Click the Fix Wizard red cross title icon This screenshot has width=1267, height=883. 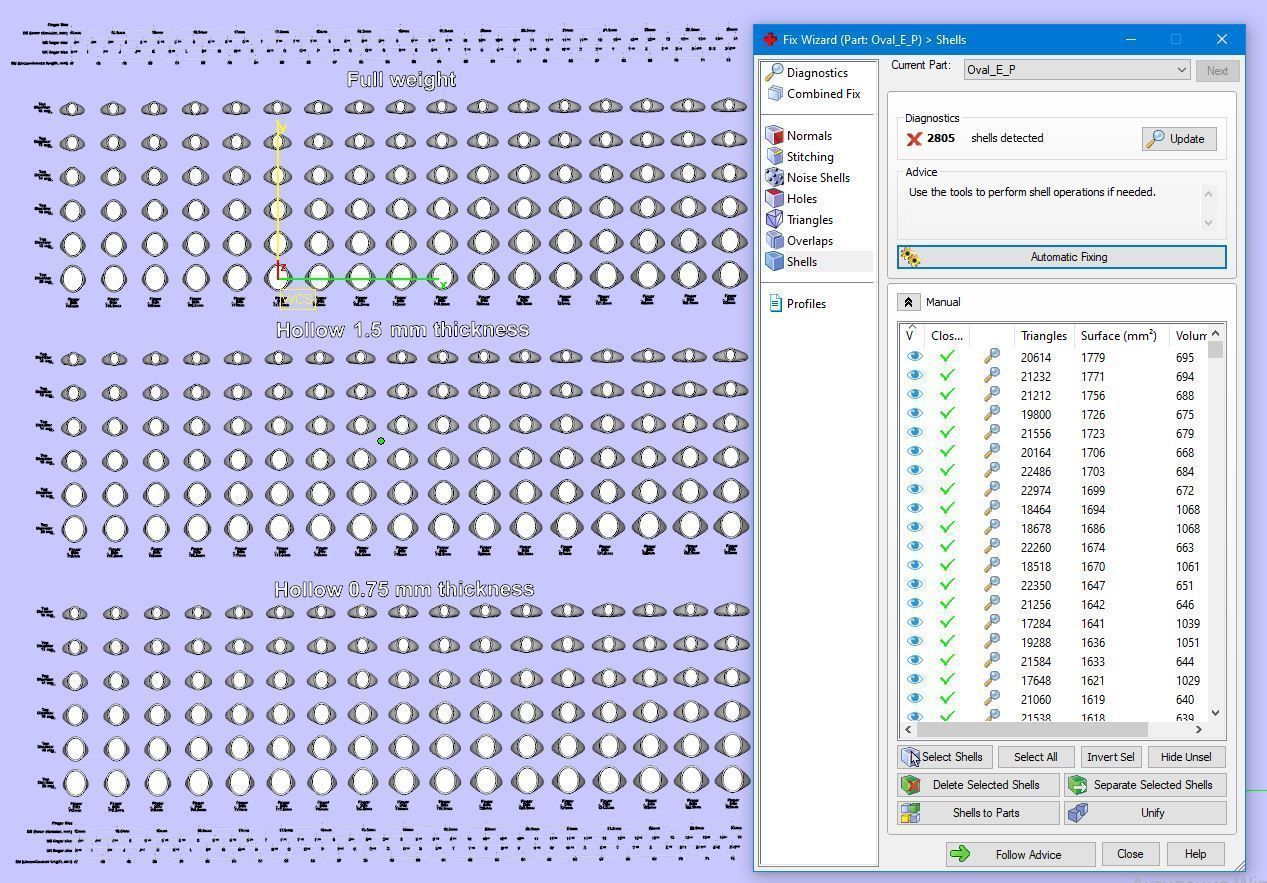769,40
